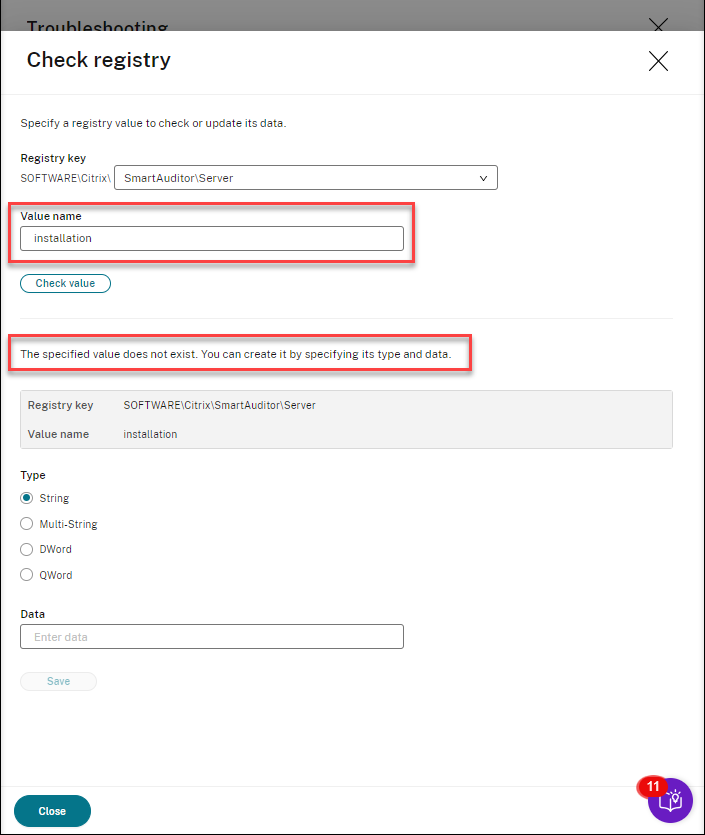Focus the Data entry field
705x835 pixels.
[212, 637]
